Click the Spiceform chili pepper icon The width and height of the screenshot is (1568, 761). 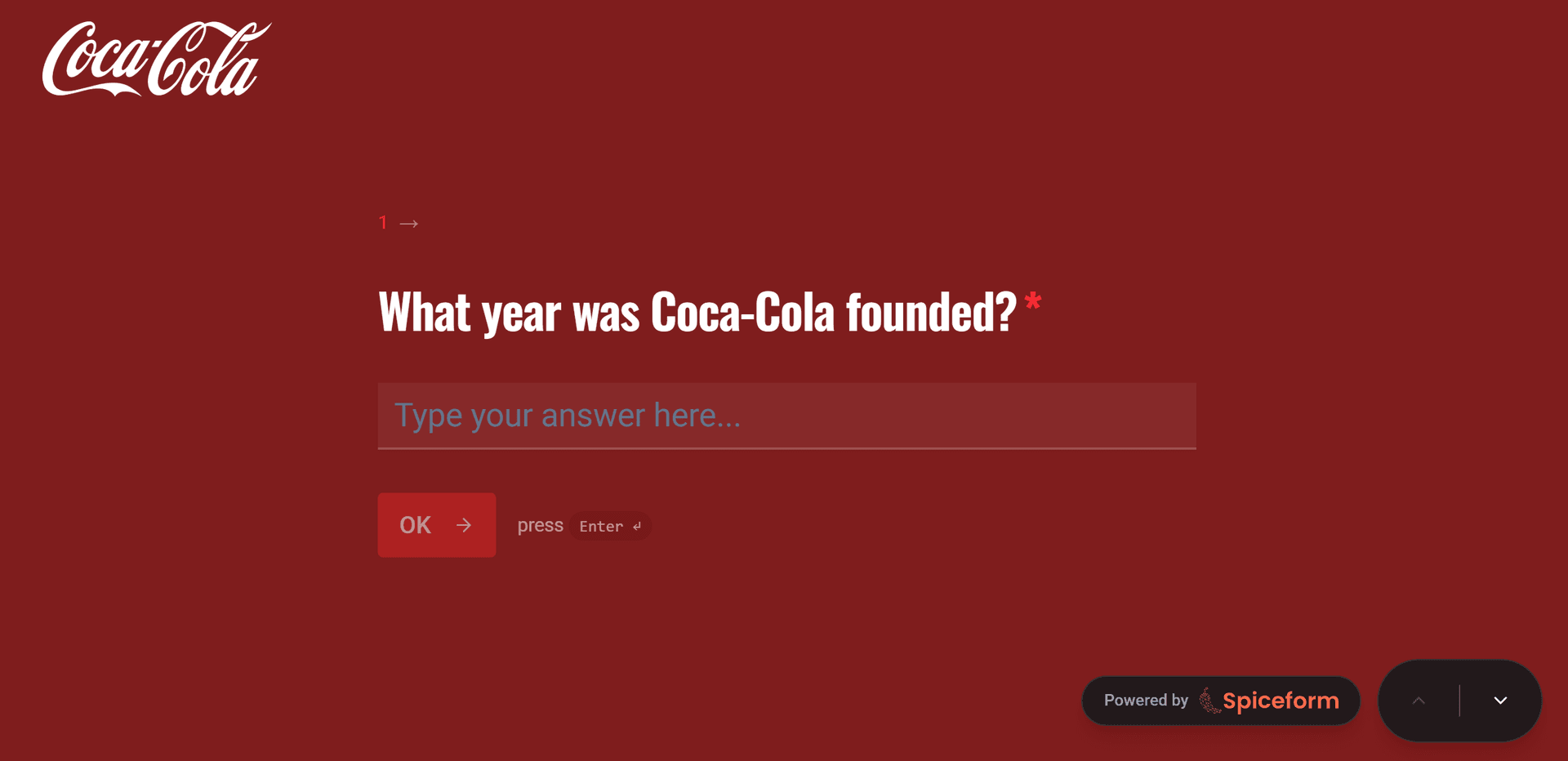[x=1209, y=701]
